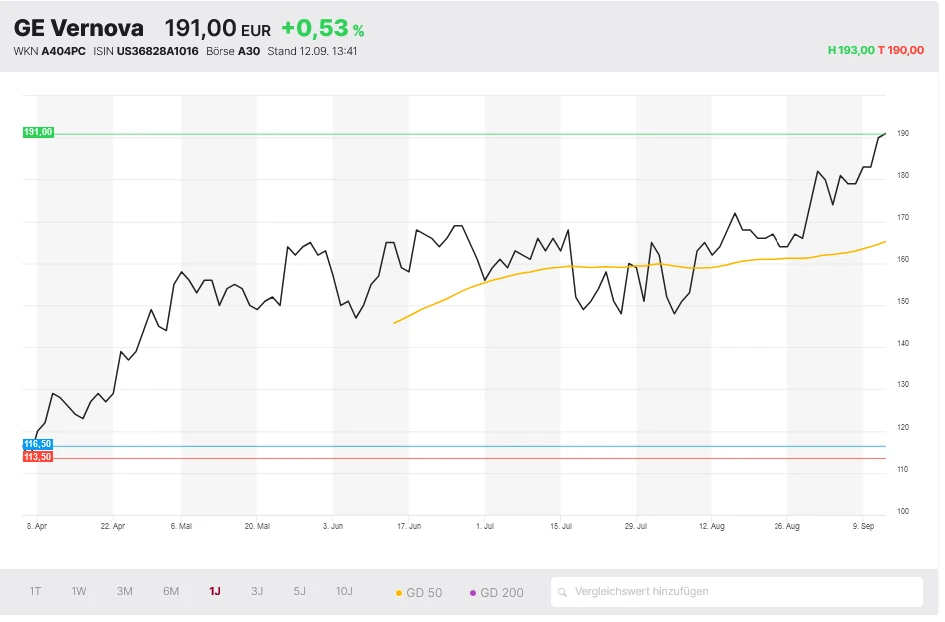This screenshot has width=945, height=622.
Task: Choose the 6M time range
Action: 171,591
